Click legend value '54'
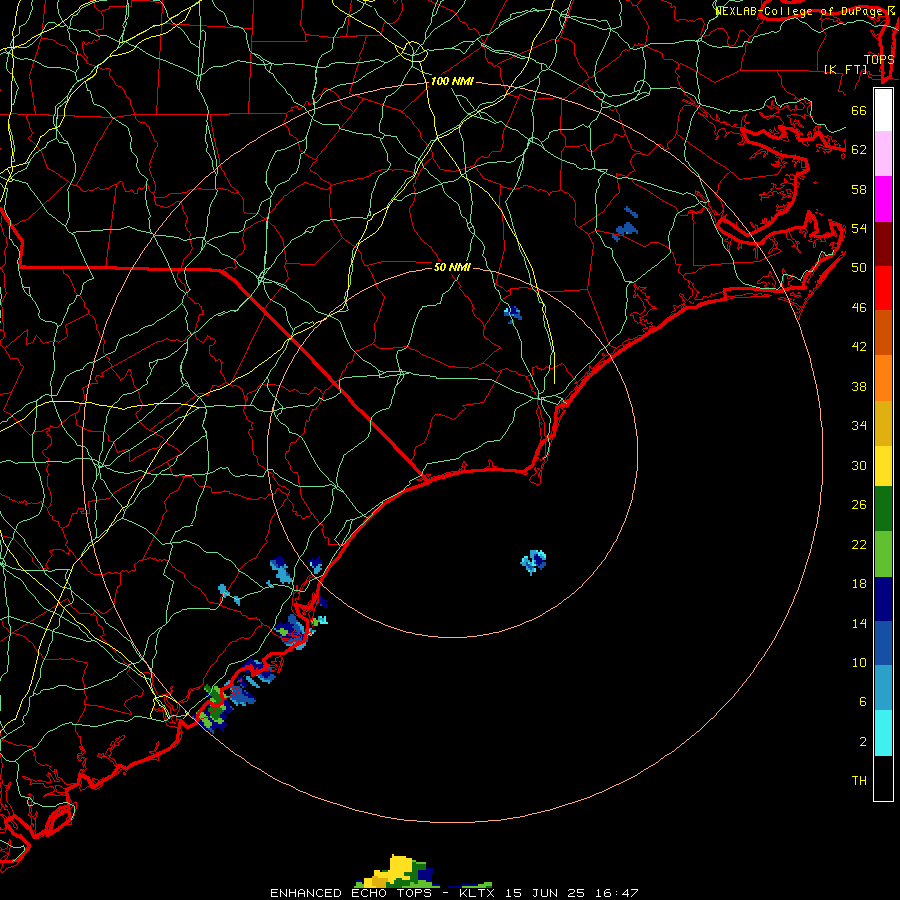The width and height of the screenshot is (900, 900). point(859,228)
